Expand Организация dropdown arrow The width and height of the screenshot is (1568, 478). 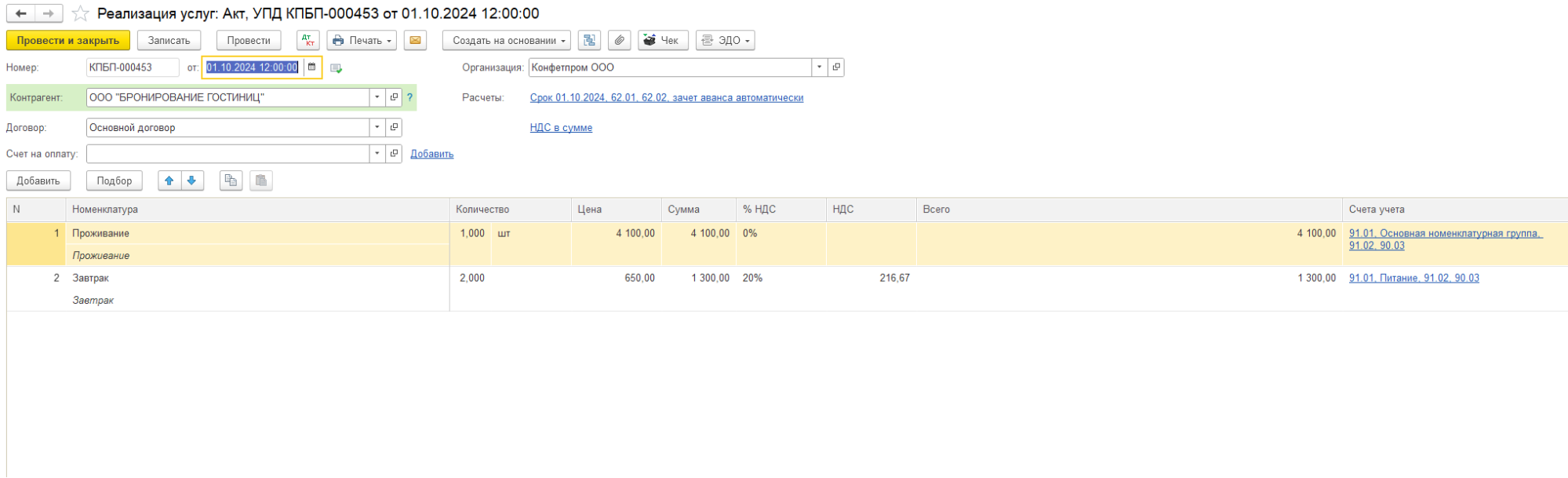click(x=820, y=68)
